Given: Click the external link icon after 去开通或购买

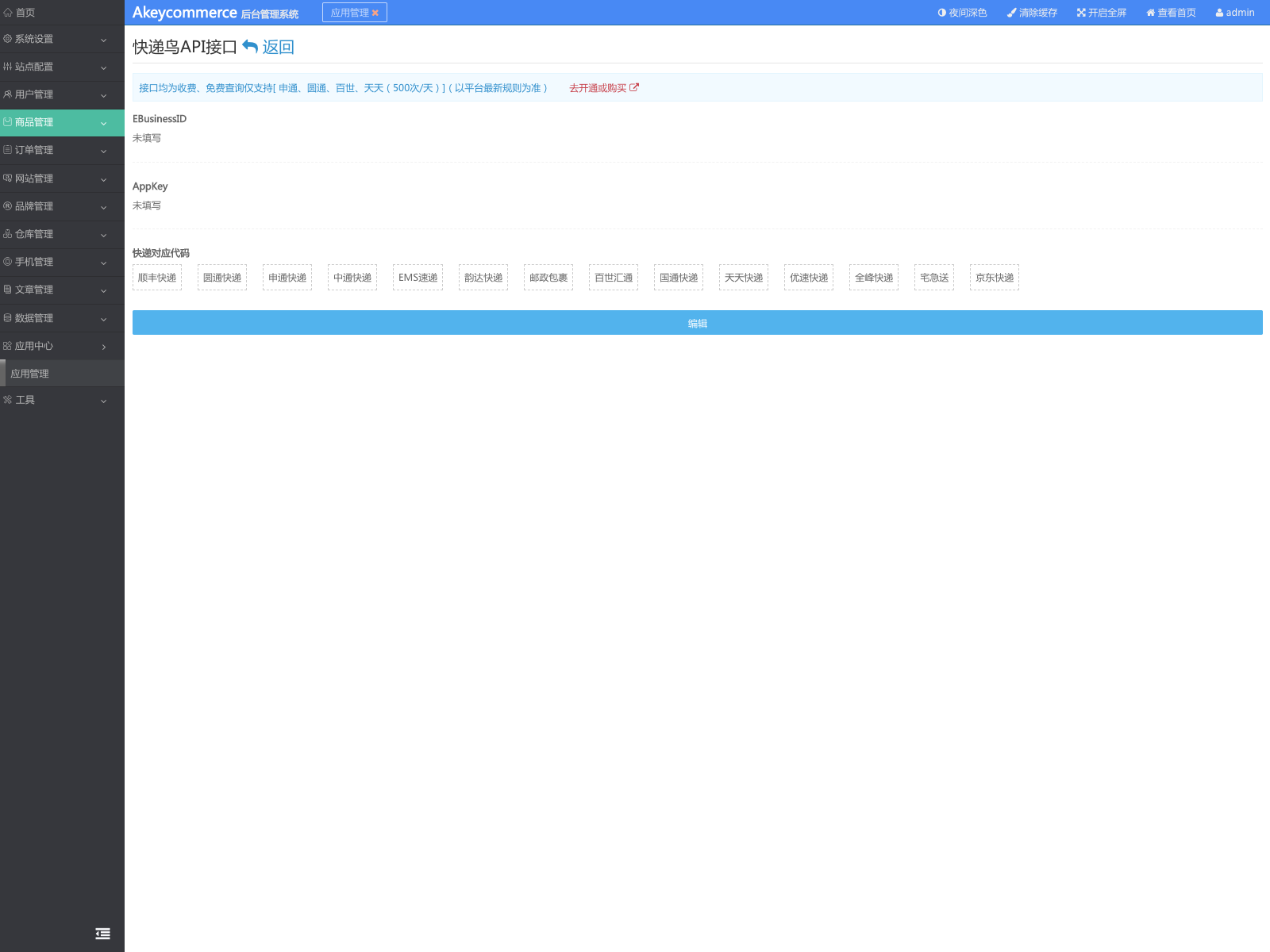Looking at the screenshot, I should 634,88.
